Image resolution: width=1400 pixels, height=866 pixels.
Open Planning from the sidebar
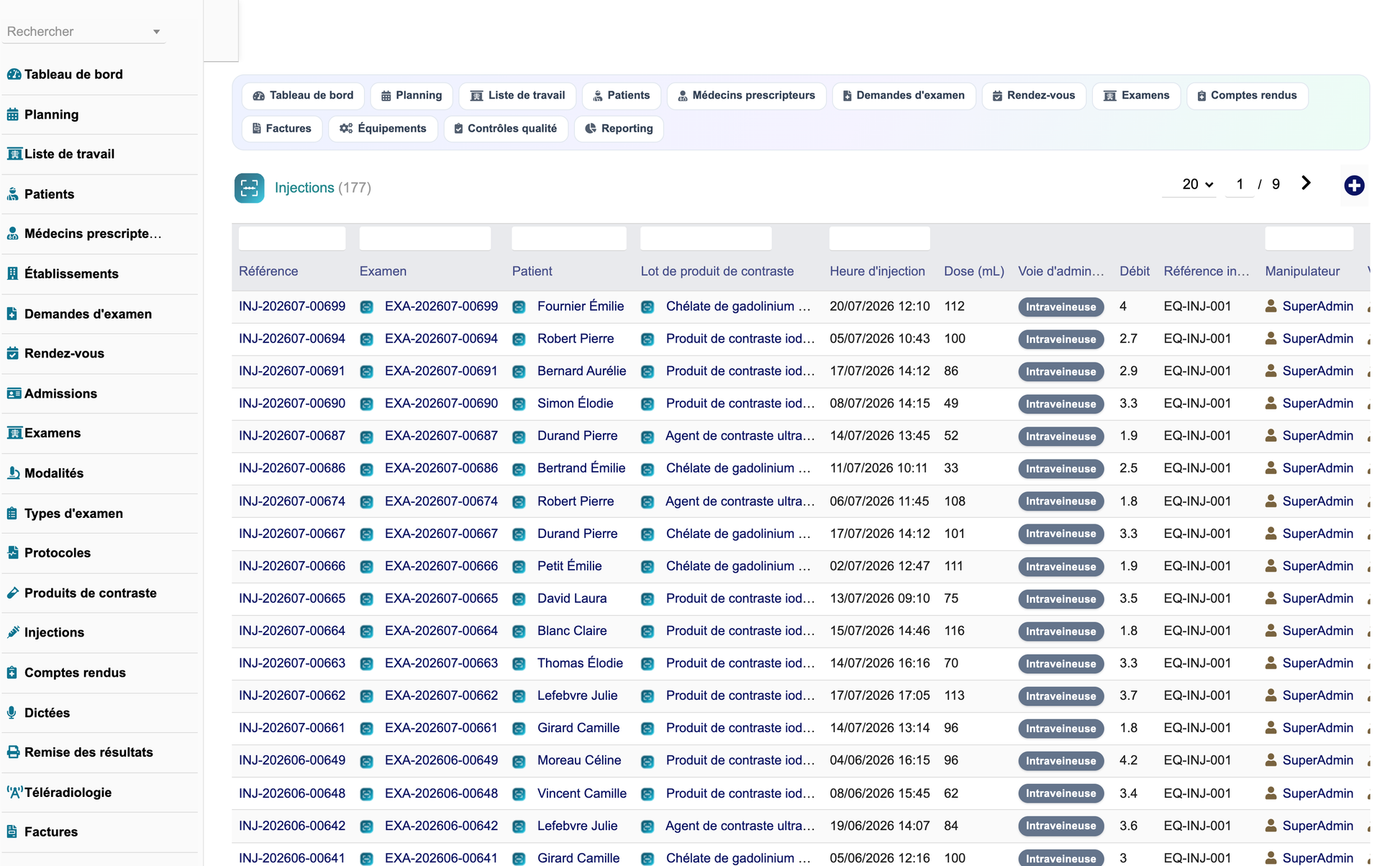[x=51, y=114]
